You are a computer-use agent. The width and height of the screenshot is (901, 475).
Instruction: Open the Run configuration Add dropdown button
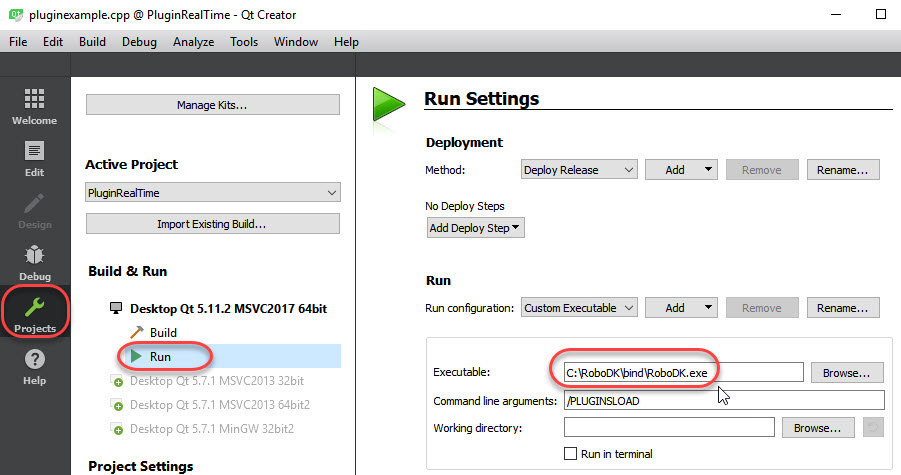(681, 308)
